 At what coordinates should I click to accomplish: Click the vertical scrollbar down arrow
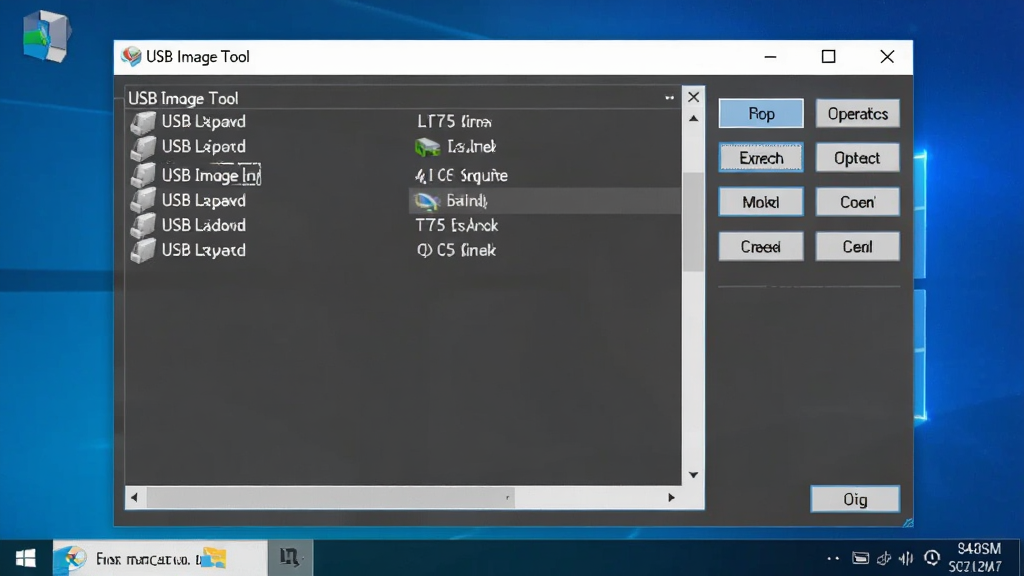[x=694, y=475]
